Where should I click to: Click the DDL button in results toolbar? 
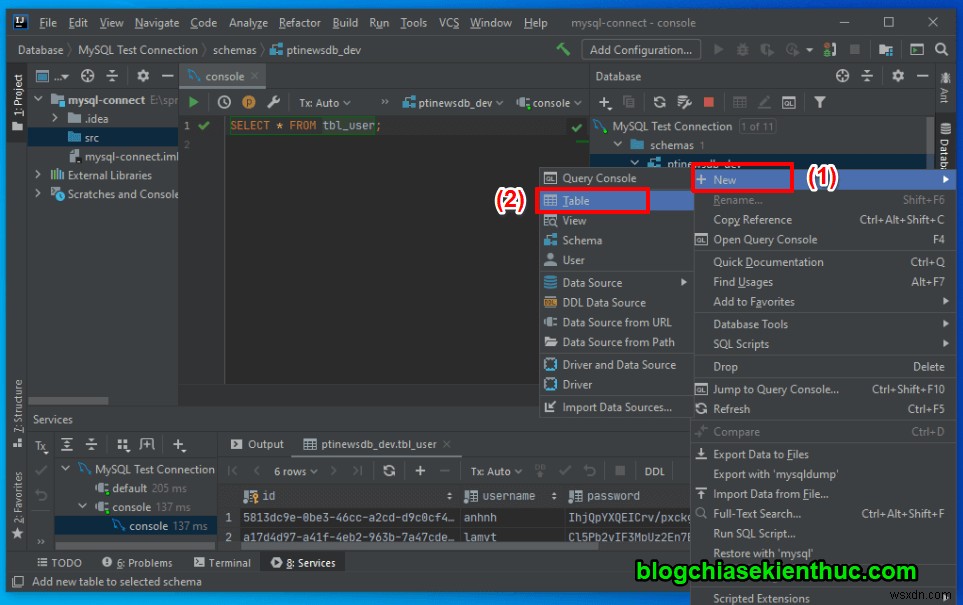tap(656, 469)
